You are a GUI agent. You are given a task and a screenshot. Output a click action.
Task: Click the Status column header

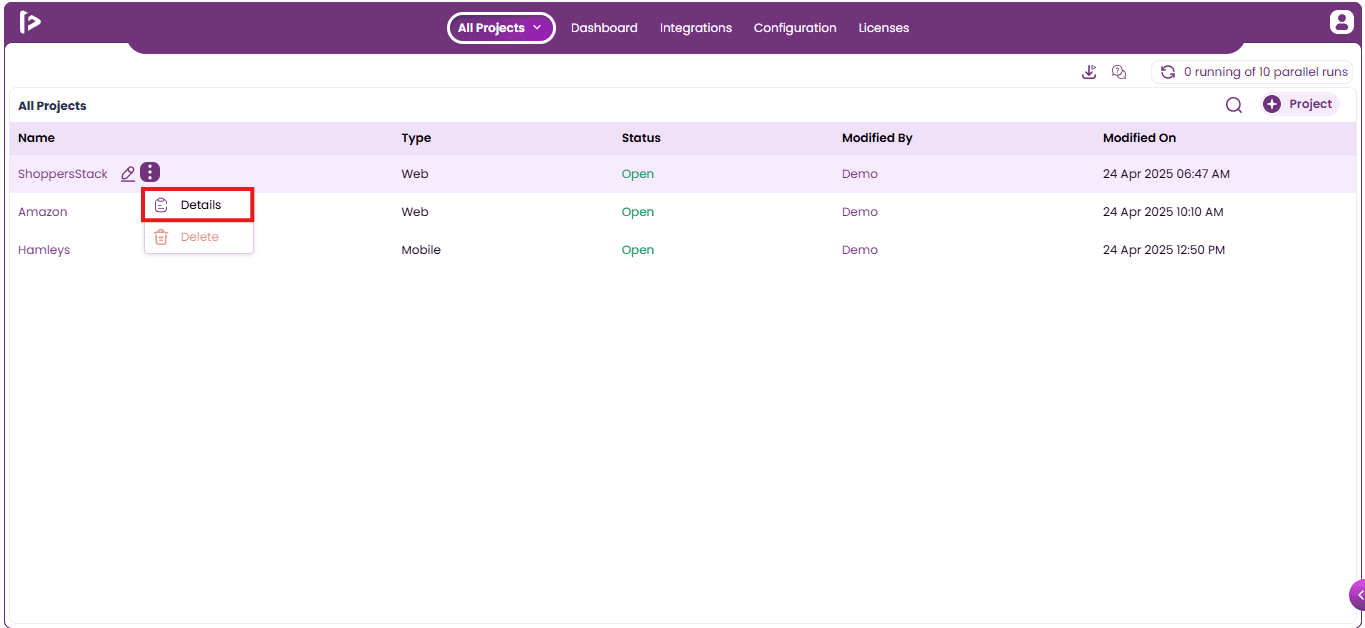641,138
